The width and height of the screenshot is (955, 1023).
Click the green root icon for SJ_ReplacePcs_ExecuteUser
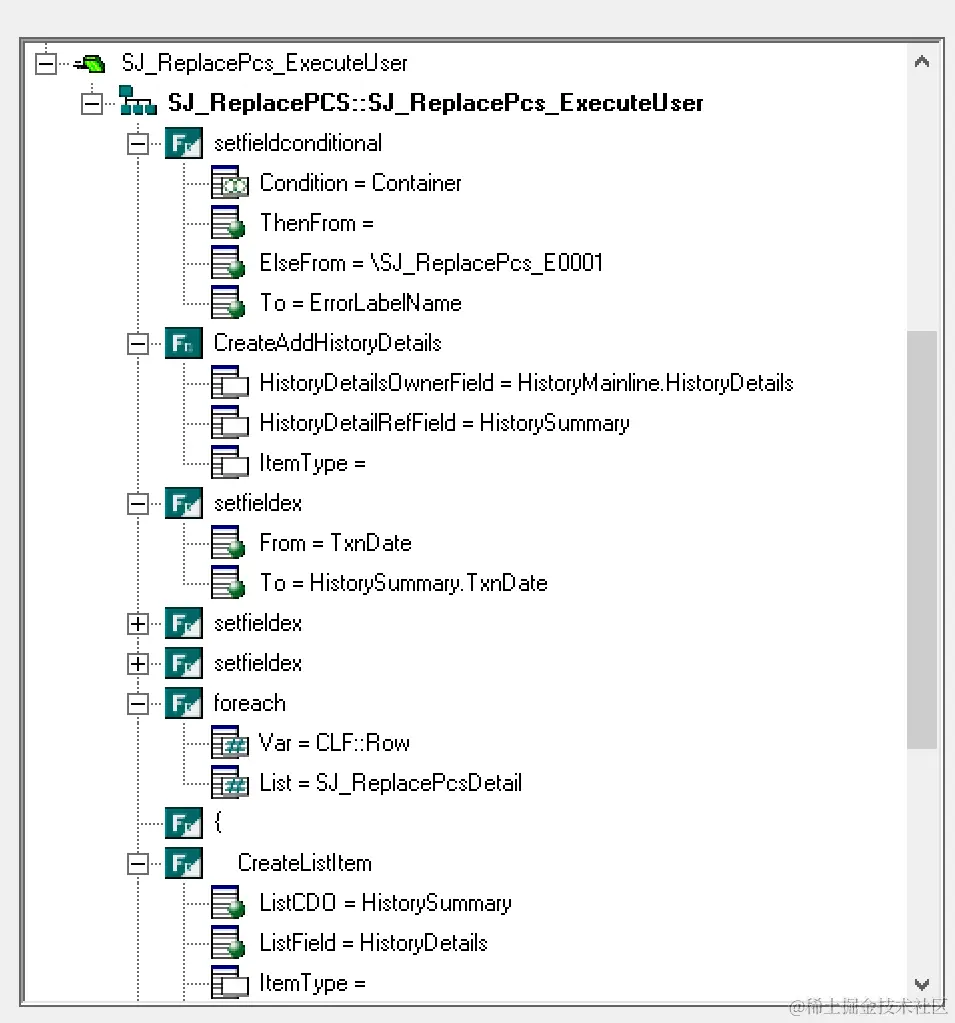[x=90, y=63]
